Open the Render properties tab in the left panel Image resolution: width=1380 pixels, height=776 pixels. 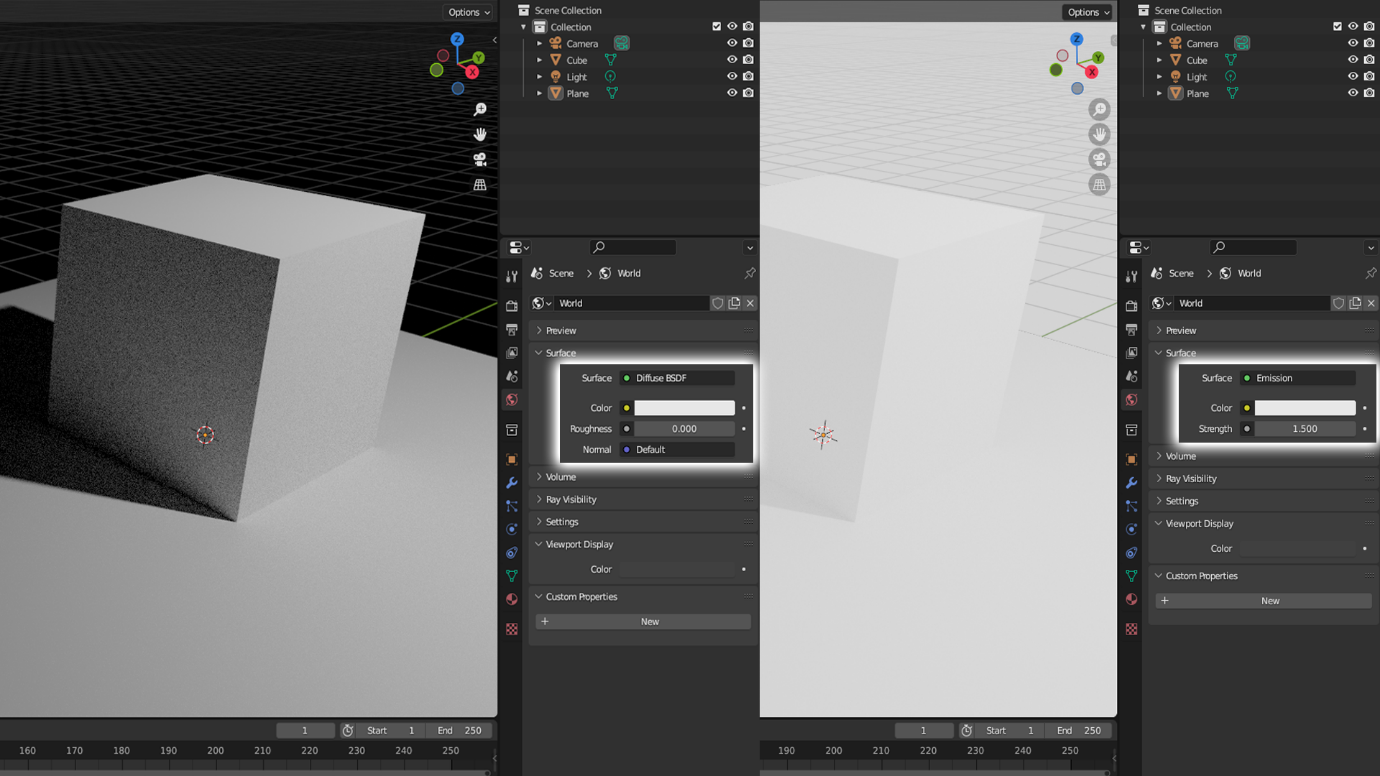(512, 306)
